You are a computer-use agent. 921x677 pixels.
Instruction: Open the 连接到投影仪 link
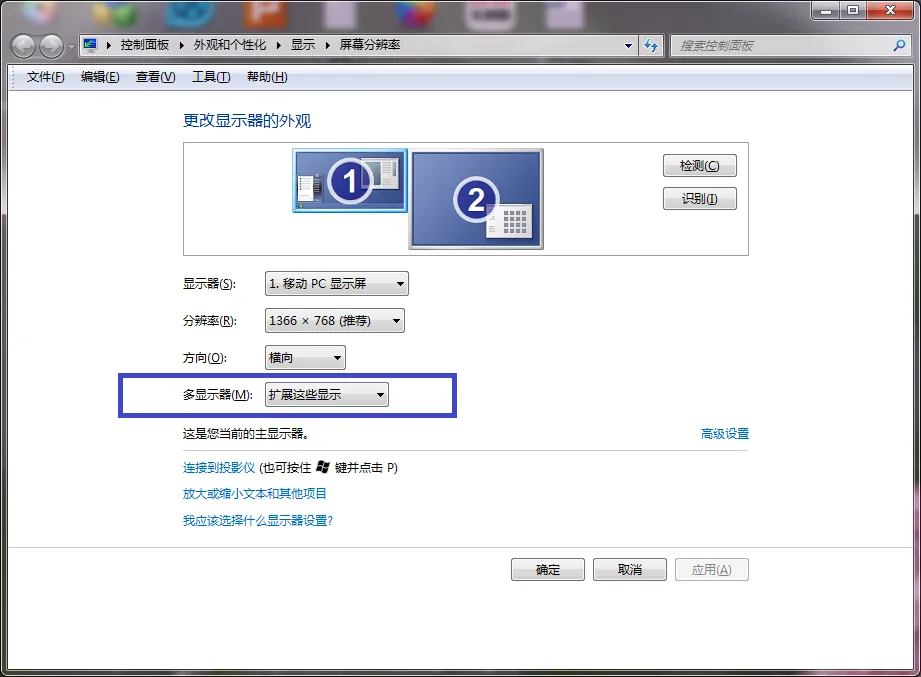pos(219,467)
